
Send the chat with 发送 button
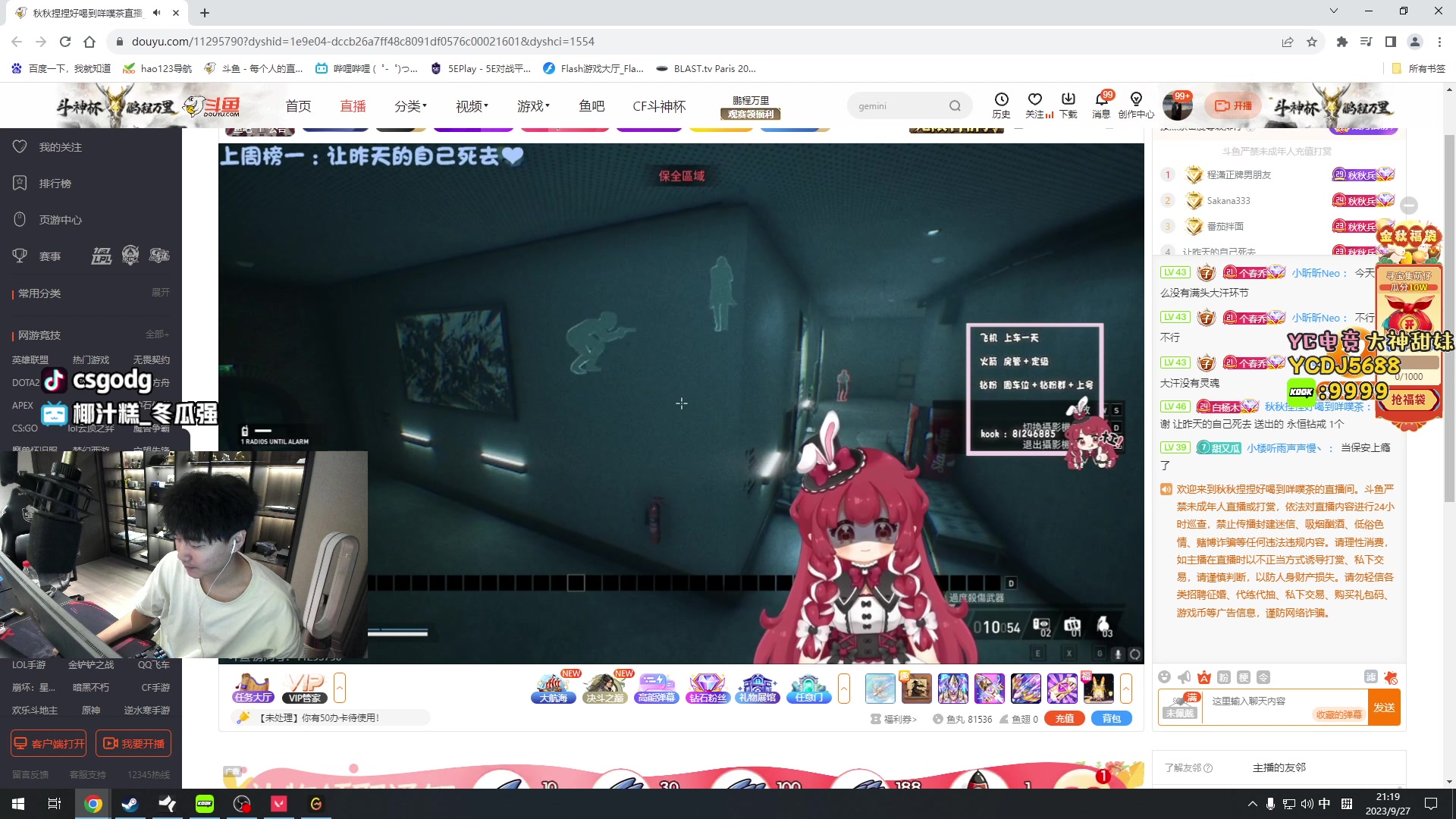[1384, 708]
